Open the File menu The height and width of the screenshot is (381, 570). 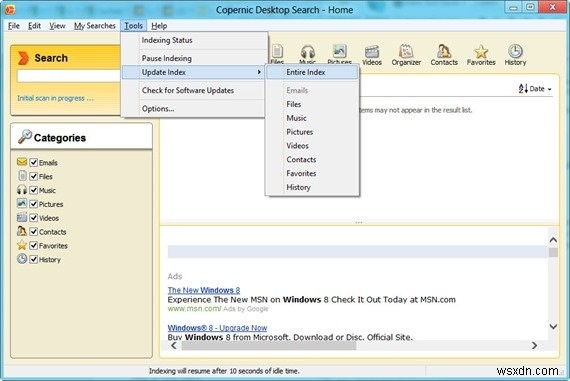coord(14,26)
